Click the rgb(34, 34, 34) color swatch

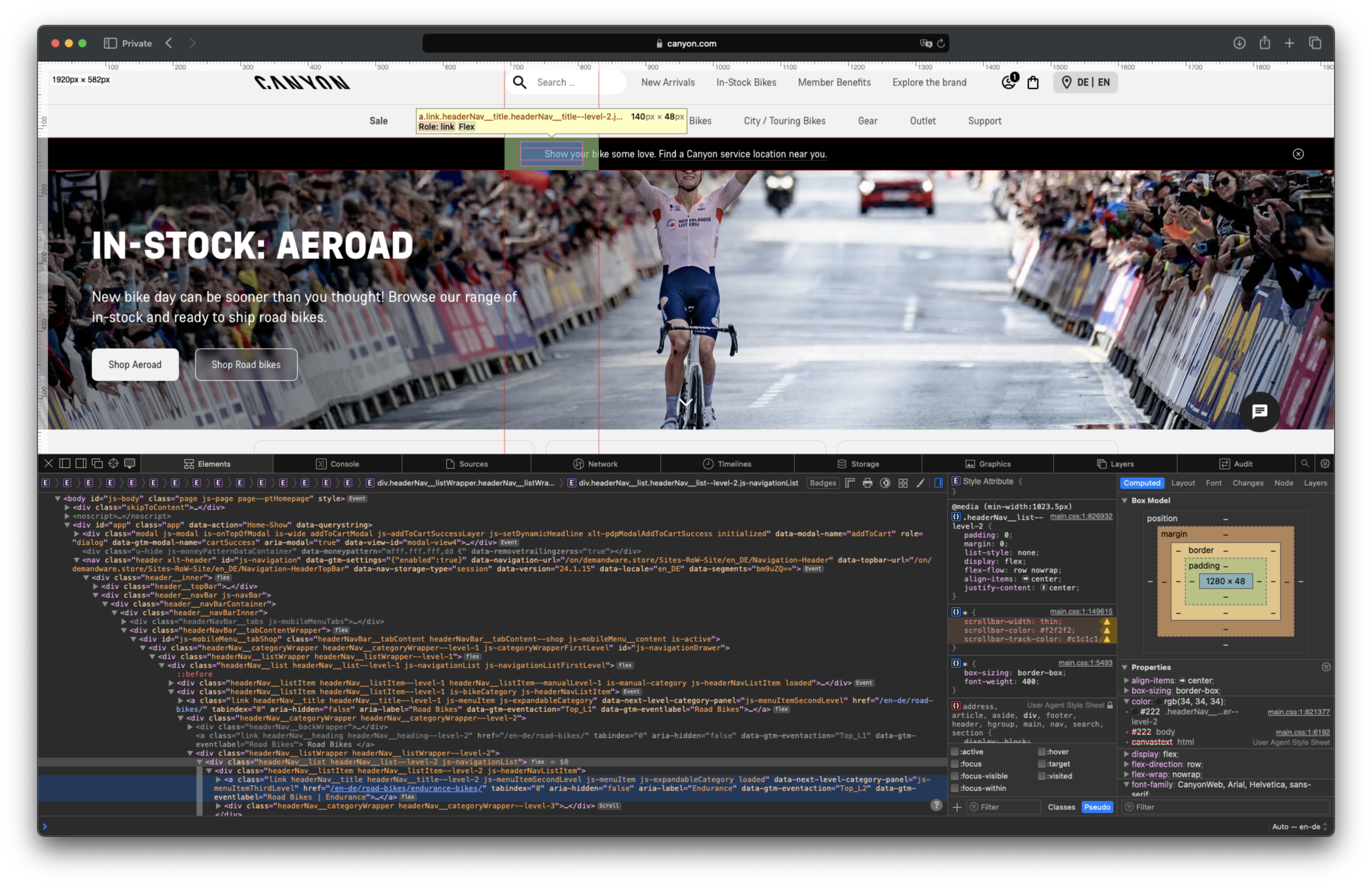tap(1158, 701)
